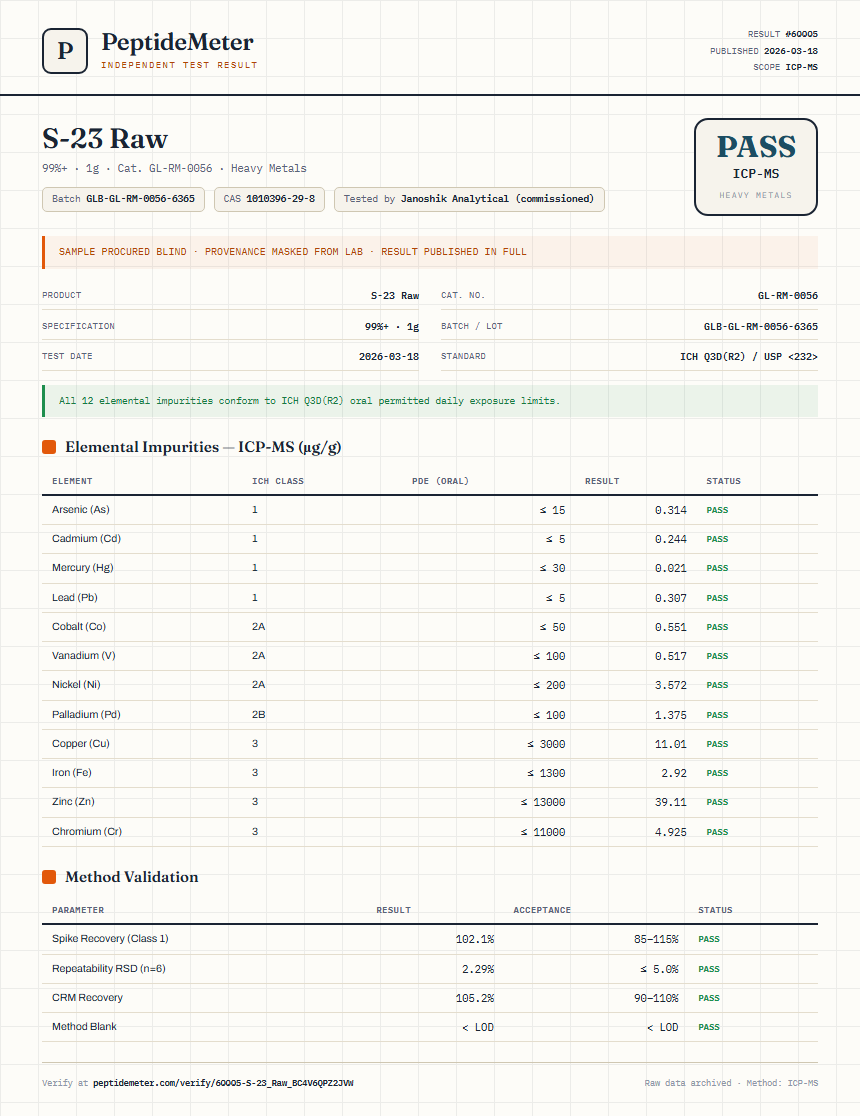Image resolution: width=860 pixels, height=1116 pixels.
Task: Click the PDE (ORAL) column header
Action: click(x=440, y=481)
